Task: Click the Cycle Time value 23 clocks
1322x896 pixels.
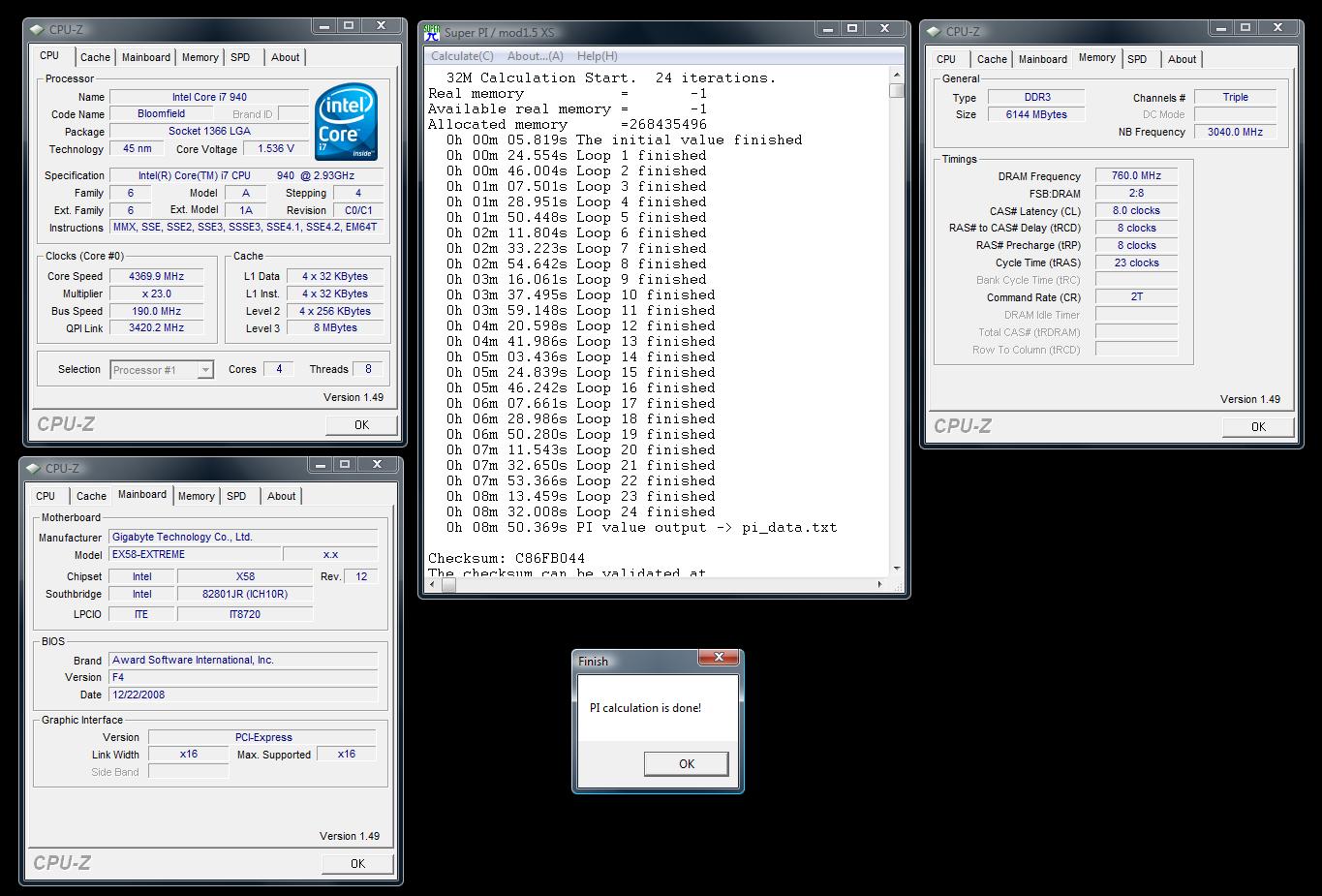Action: click(1136, 263)
